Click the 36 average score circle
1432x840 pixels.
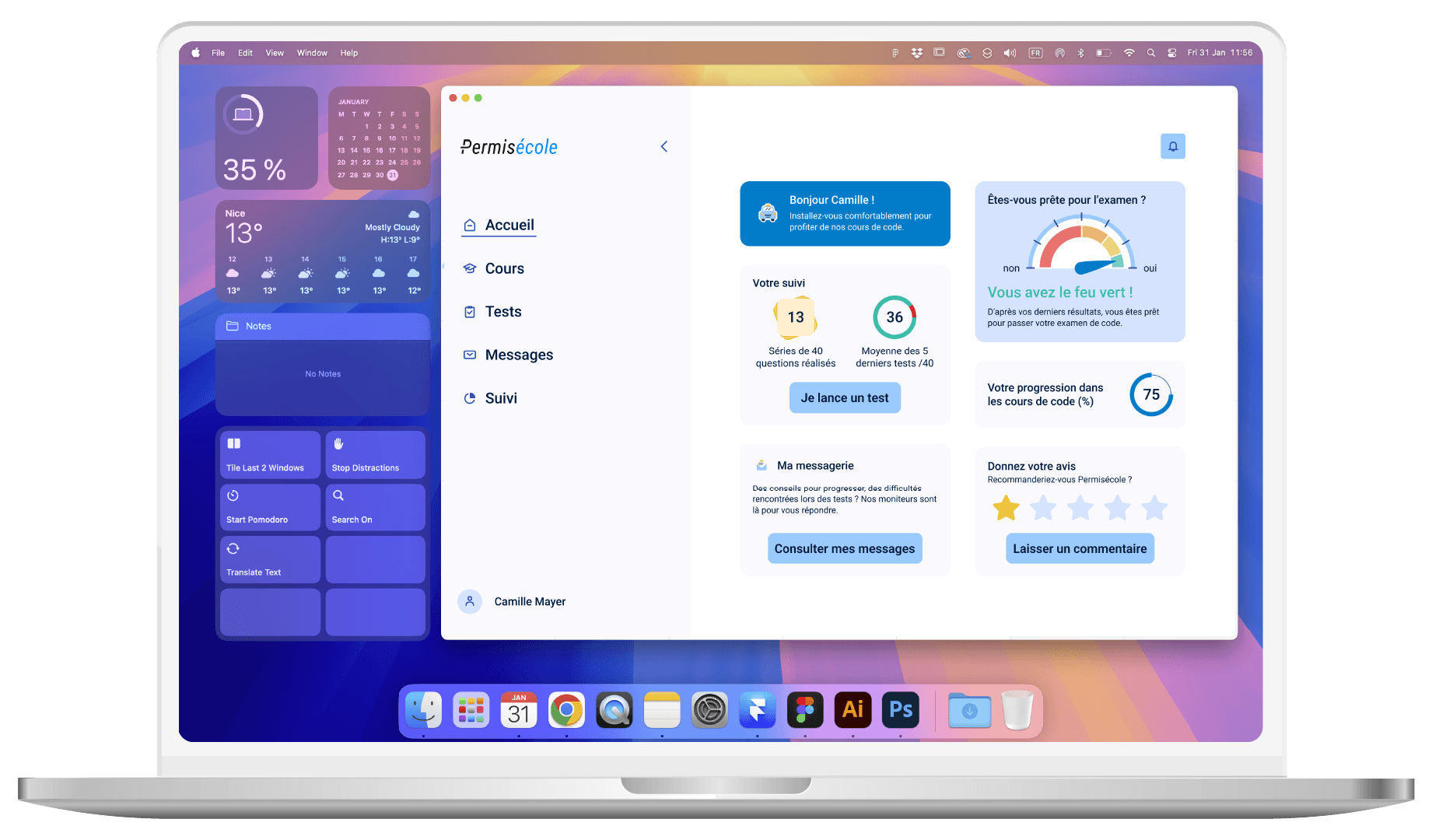895,317
